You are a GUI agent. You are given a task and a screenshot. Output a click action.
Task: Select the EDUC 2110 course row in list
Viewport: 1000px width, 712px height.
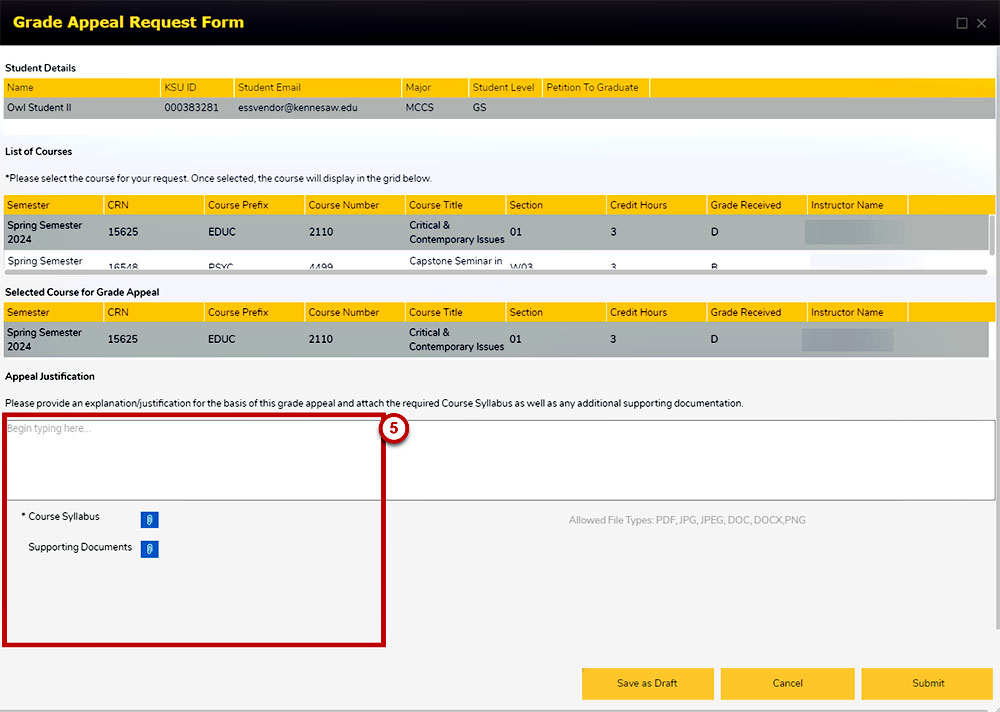click(400, 232)
